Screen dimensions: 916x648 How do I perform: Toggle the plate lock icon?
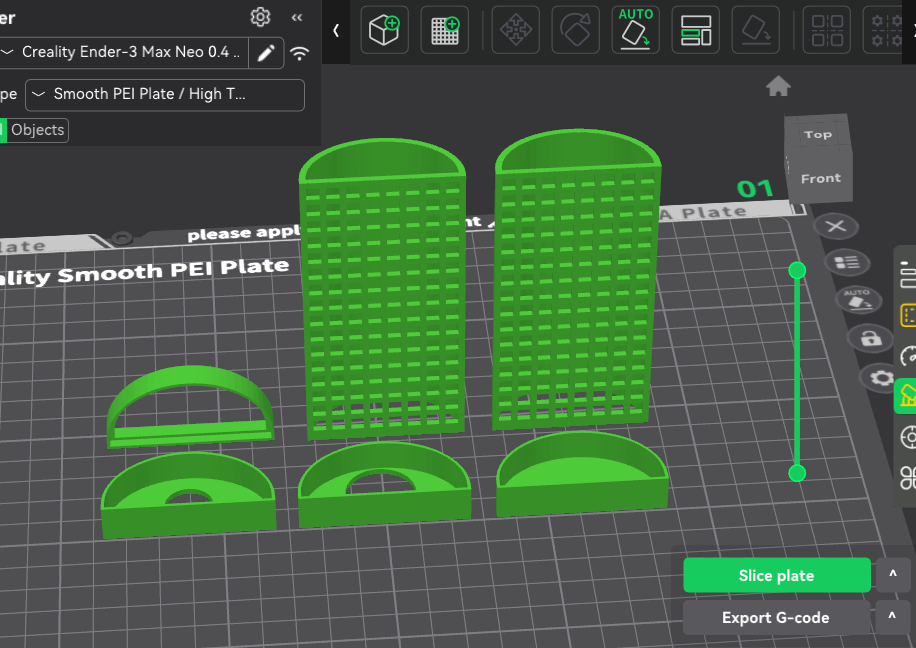[x=870, y=338]
